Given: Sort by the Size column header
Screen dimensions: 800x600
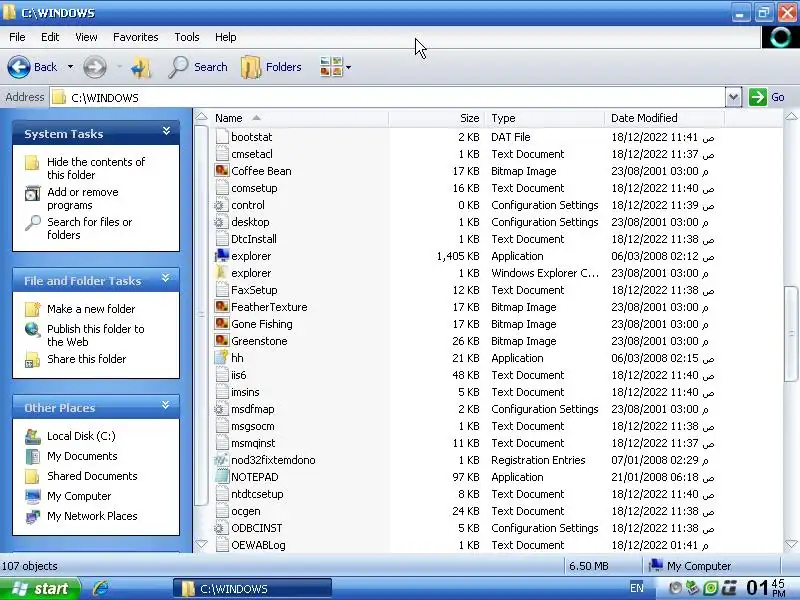Looking at the screenshot, I should (x=437, y=118).
